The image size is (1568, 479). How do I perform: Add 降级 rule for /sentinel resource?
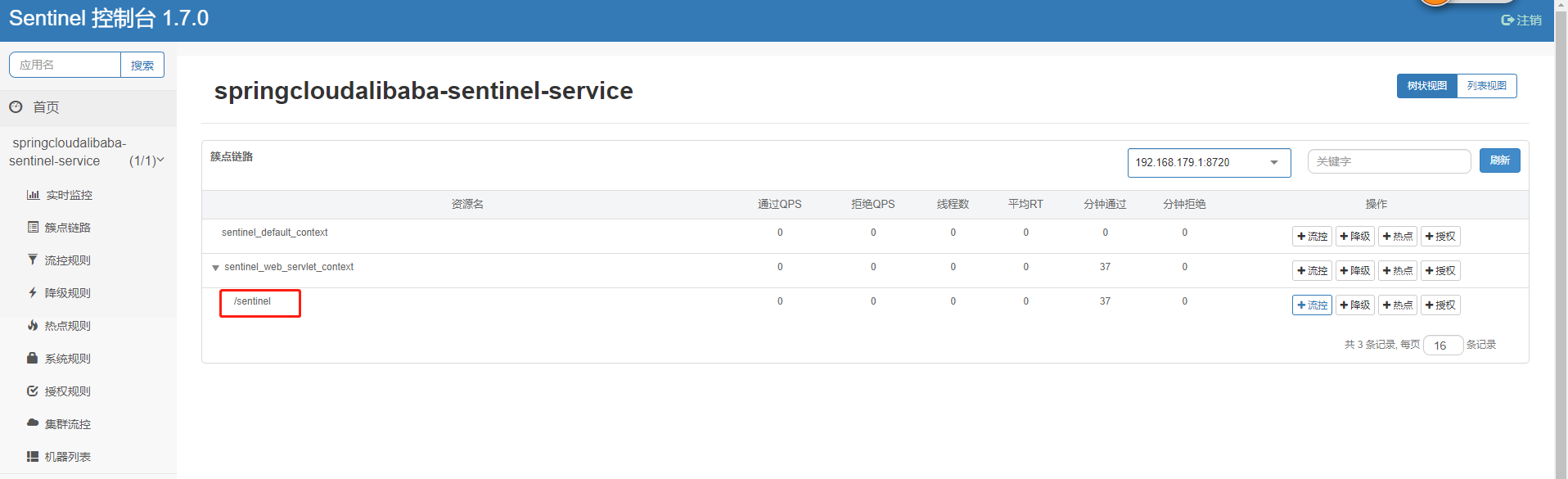click(x=1354, y=305)
